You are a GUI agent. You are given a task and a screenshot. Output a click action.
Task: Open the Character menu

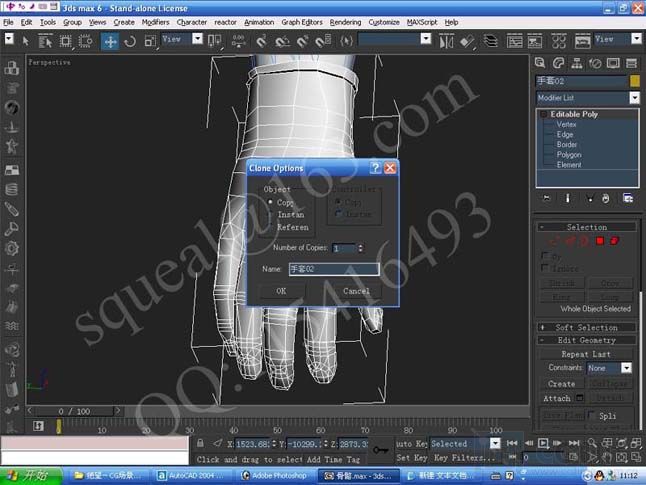(192, 22)
